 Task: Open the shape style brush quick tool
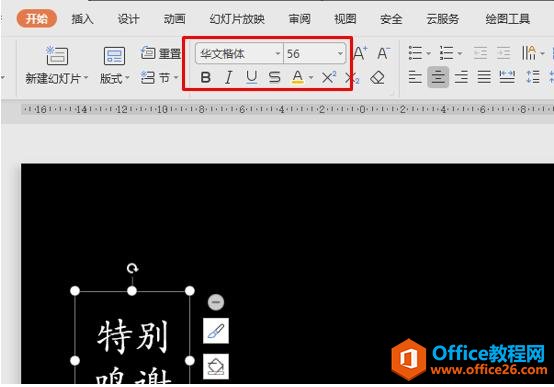tap(216, 331)
